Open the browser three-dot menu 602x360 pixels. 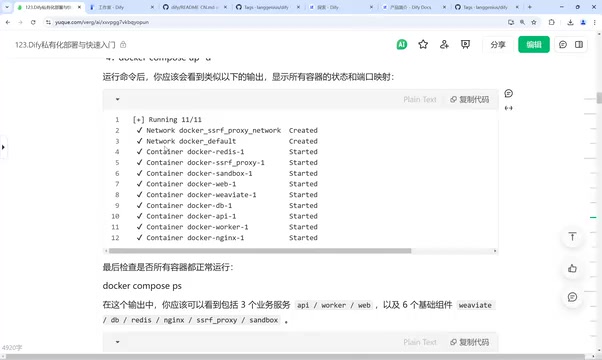(595, 22)
